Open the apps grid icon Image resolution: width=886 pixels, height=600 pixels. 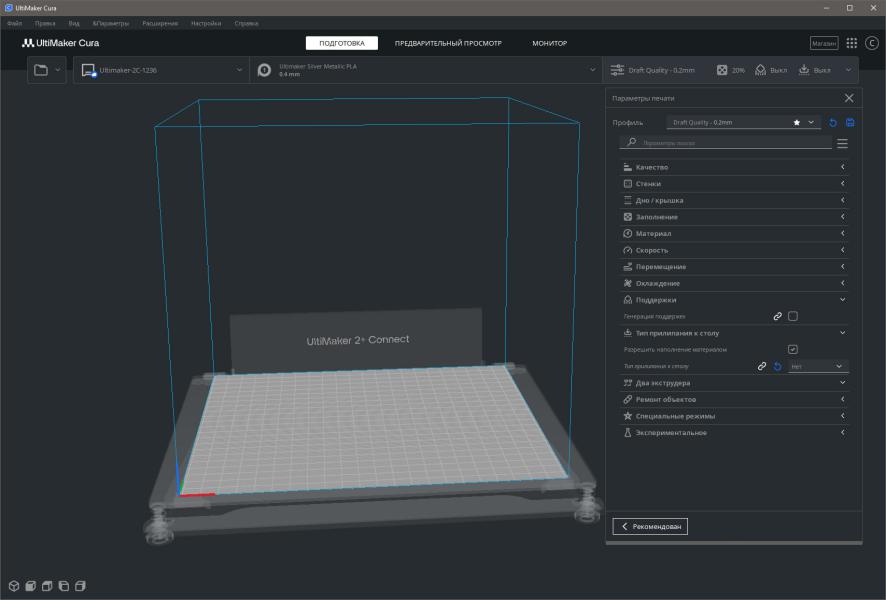click(851, 43)
